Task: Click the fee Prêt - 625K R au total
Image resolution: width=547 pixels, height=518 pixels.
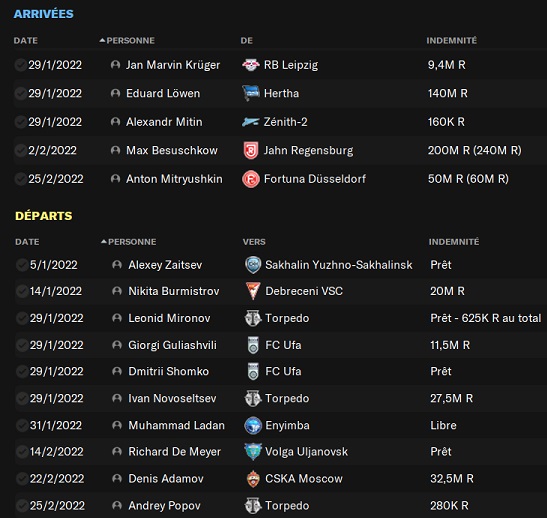Action: (486, 318)
